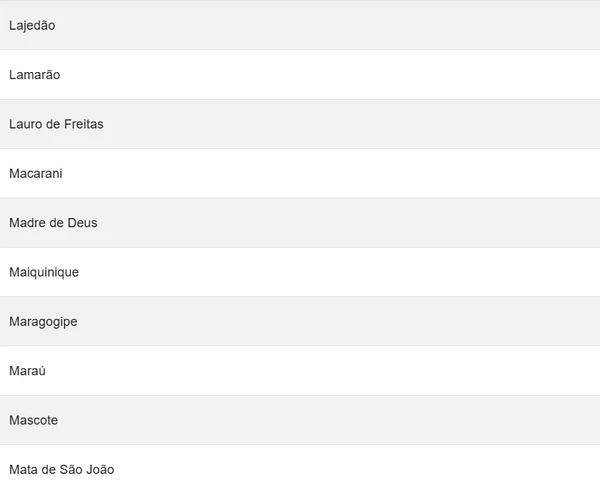This screenshot has width=600, height=491.
Task: Select the Maragogipe row
Action: [300, 321]
